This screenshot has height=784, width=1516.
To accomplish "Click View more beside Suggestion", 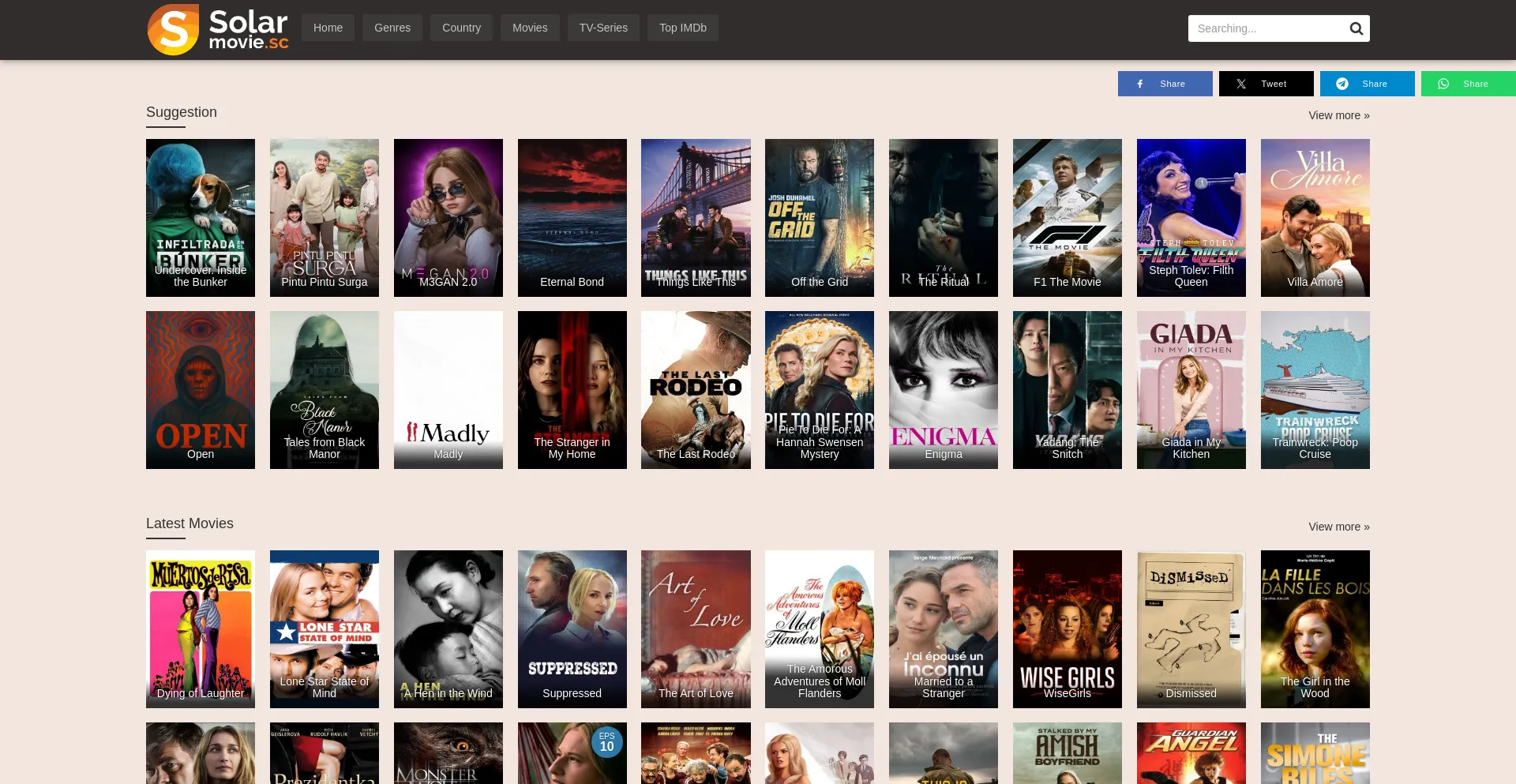I will pyautogui.click(x=1338, y=115).
